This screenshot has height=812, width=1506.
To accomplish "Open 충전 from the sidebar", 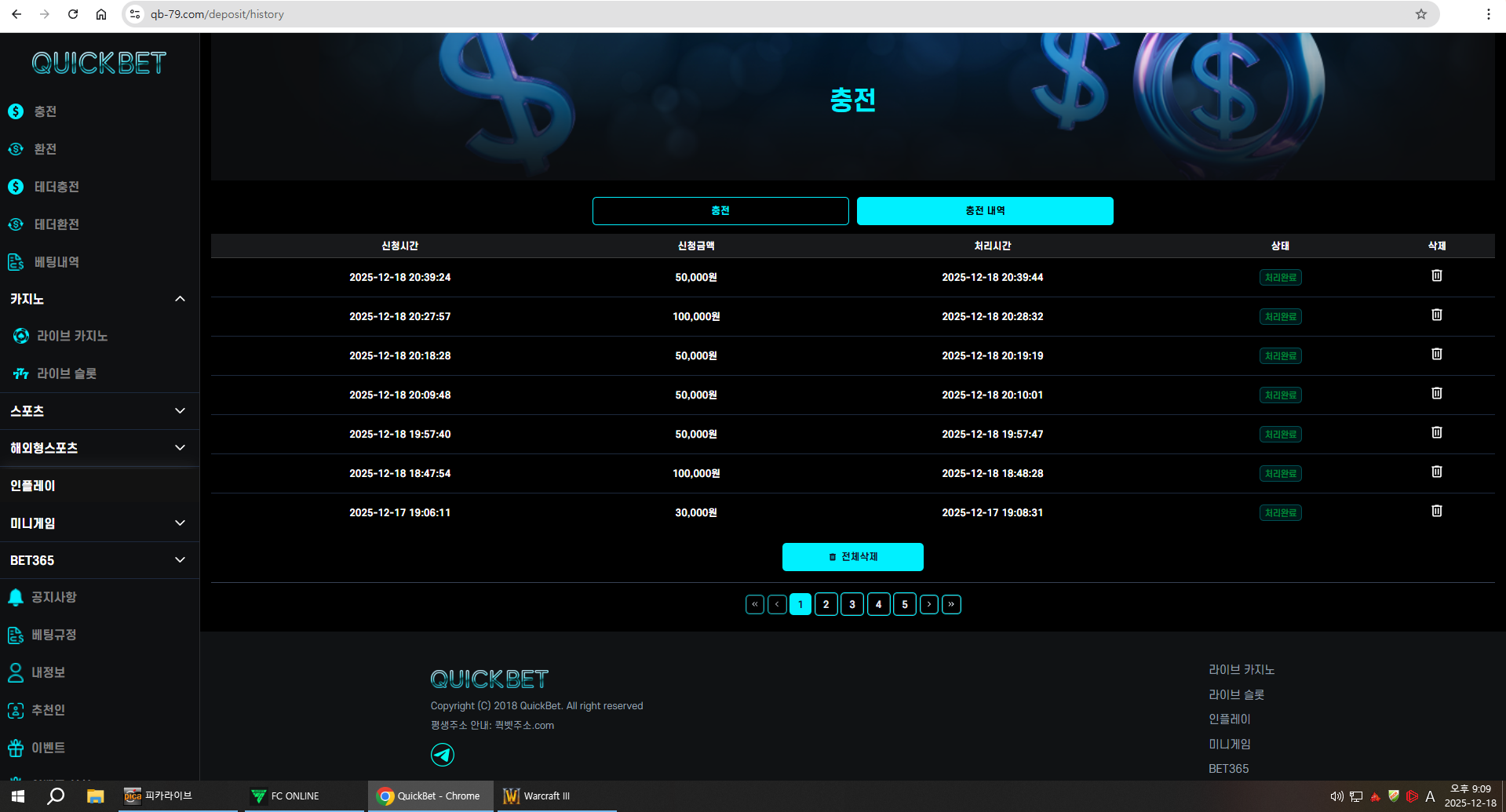I will (x=45, y=111).
